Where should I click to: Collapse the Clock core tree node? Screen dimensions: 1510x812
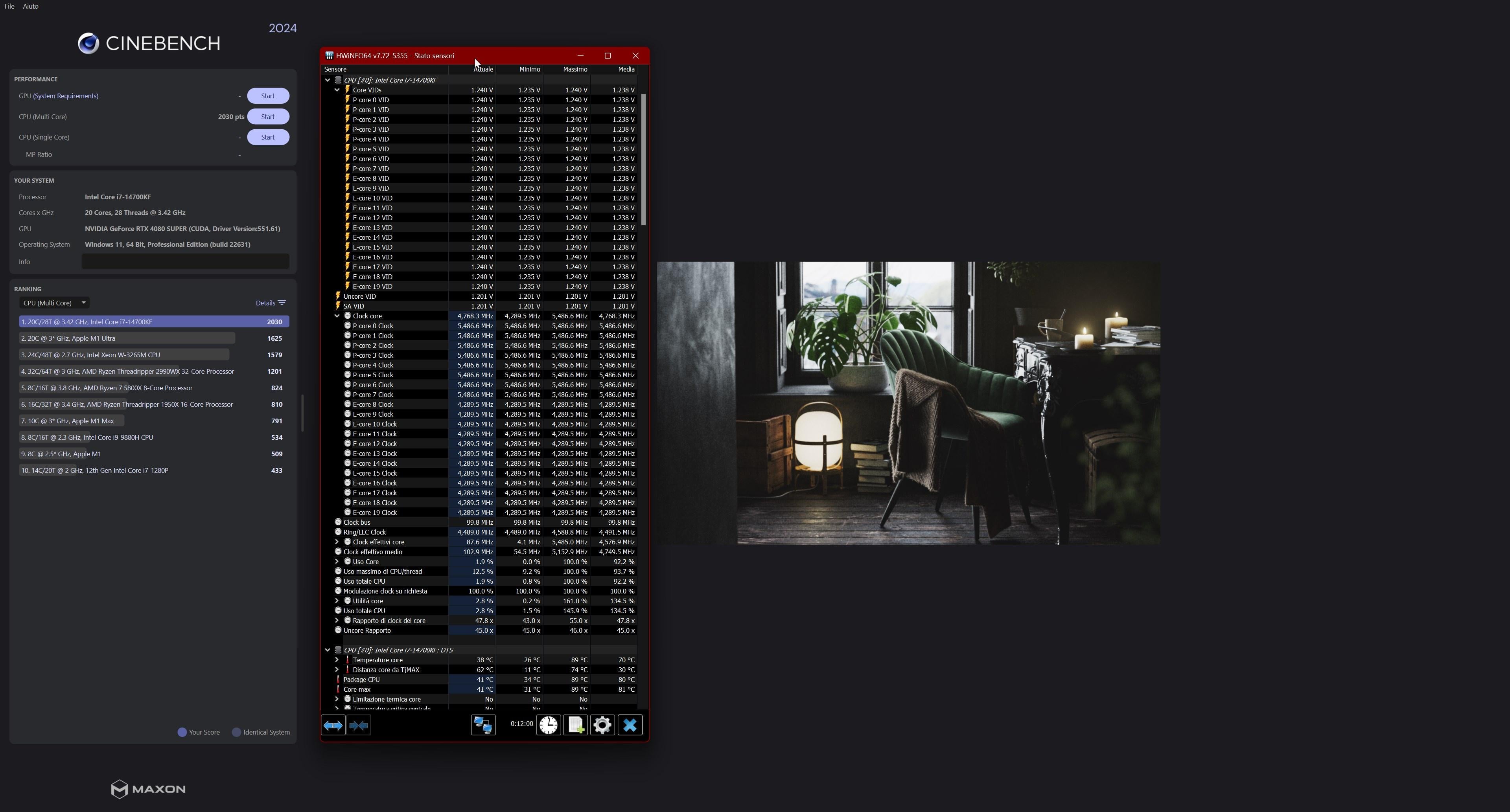tap(337, 316)
